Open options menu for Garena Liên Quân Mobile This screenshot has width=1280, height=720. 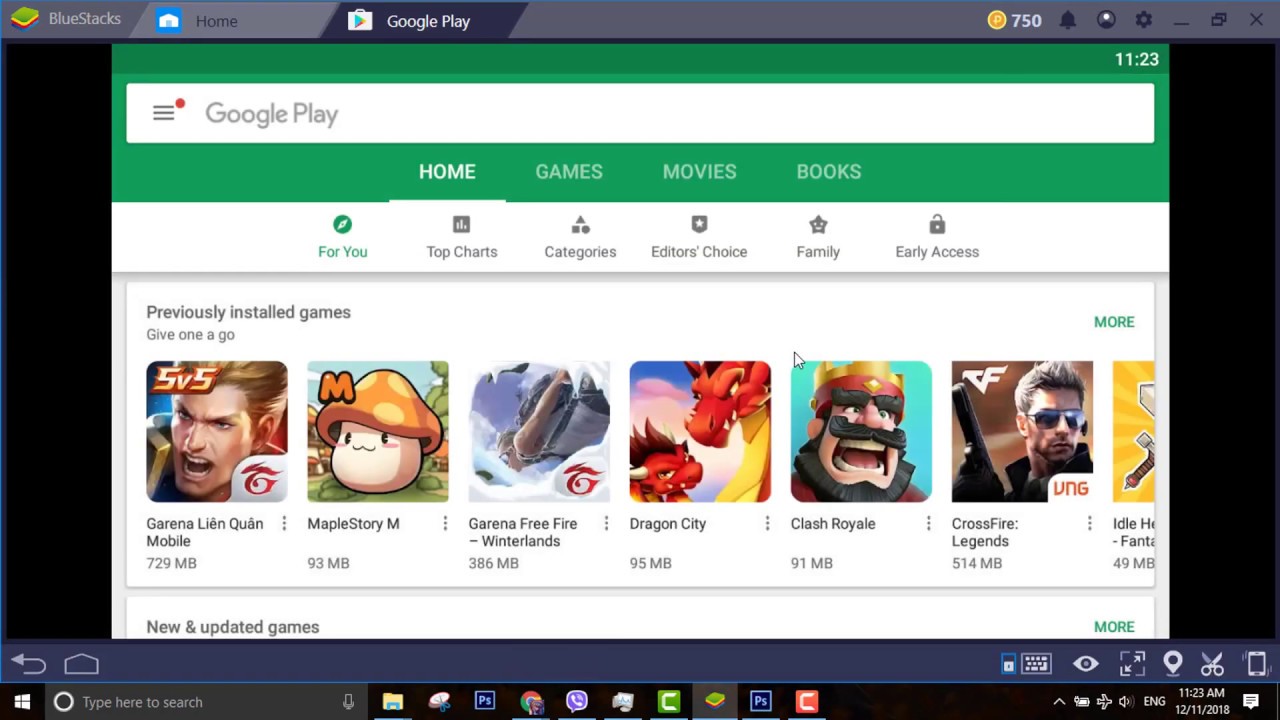[284, 523]
